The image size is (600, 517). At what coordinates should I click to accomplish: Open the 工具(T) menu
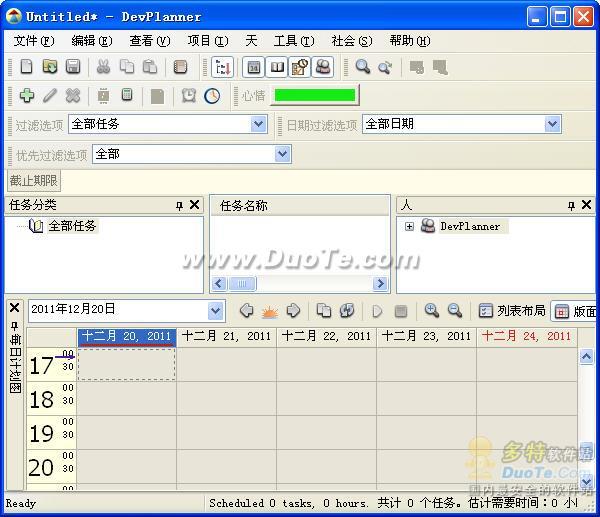coord(294,41)
